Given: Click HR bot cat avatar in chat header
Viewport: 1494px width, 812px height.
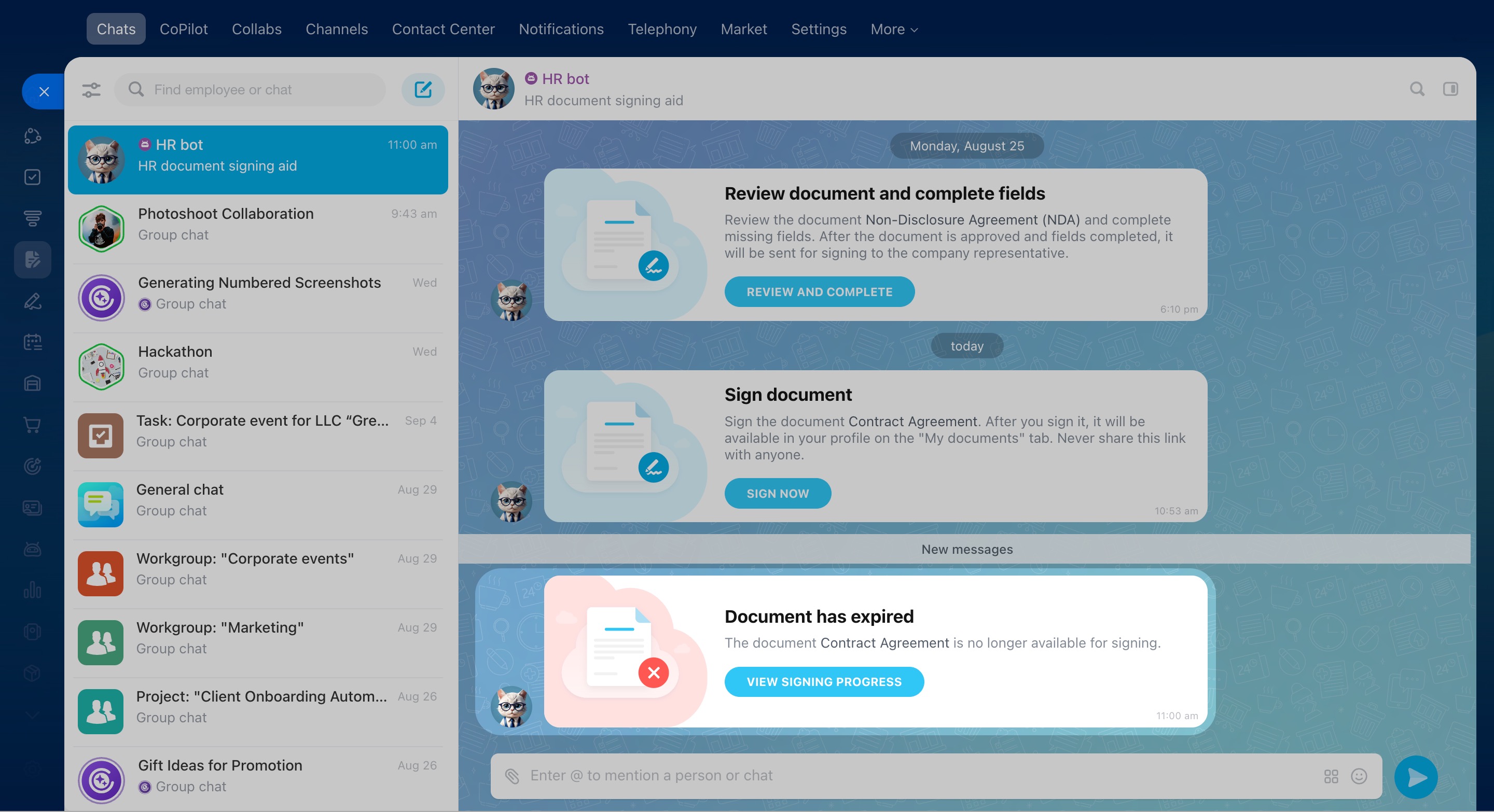Looking at the screenshot, I should point(493,89).
